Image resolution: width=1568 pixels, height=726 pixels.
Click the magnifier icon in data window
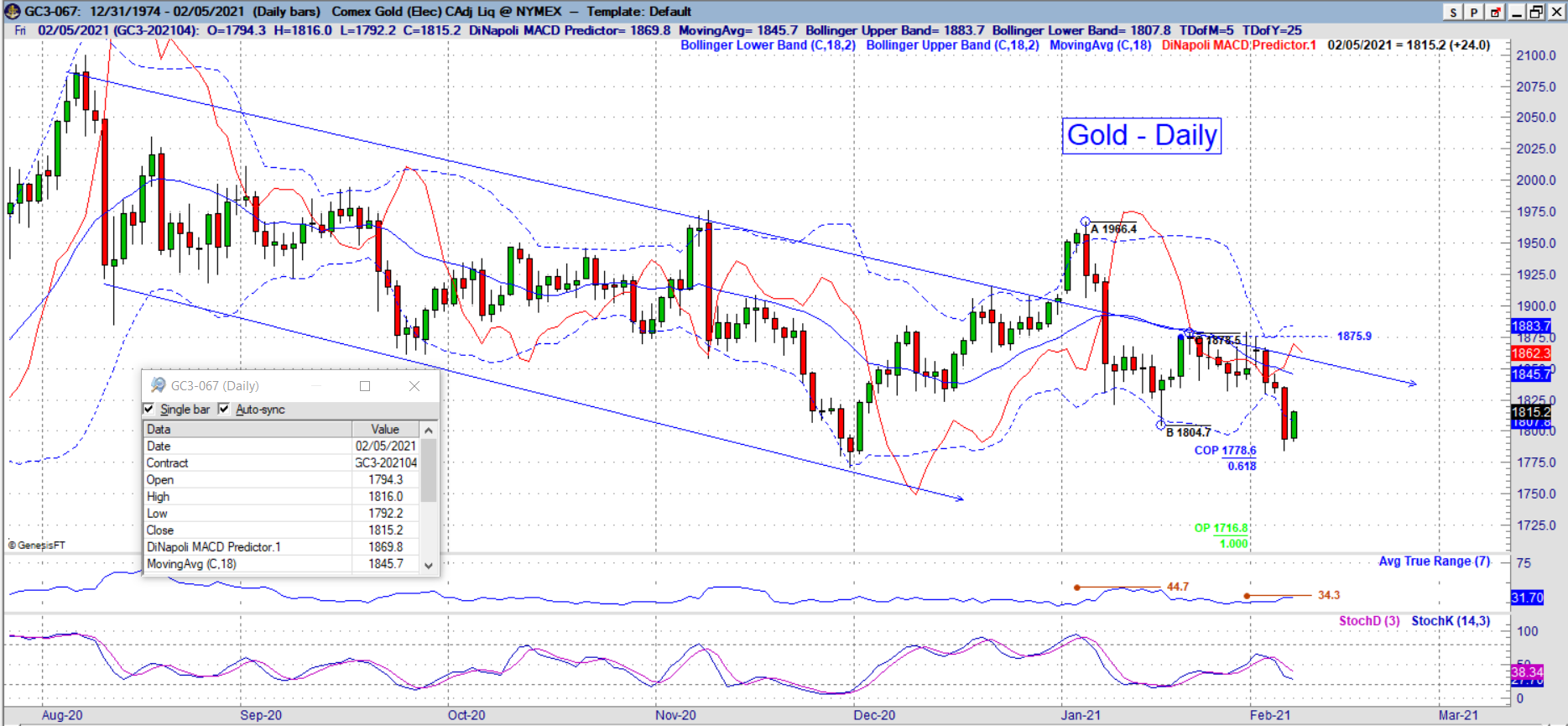[x=157, y=385]
